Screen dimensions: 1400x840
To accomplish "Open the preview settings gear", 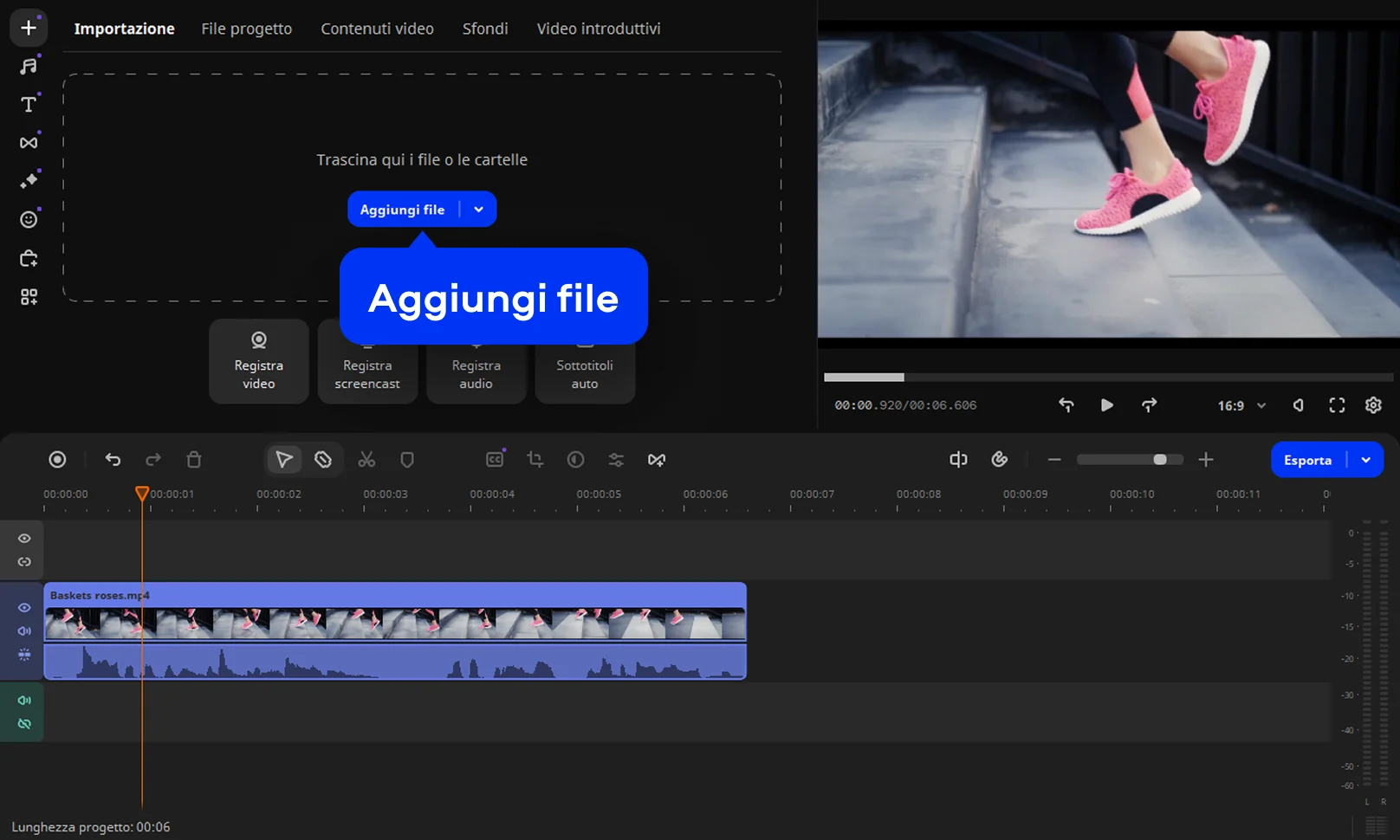I will click(1373, 405).
